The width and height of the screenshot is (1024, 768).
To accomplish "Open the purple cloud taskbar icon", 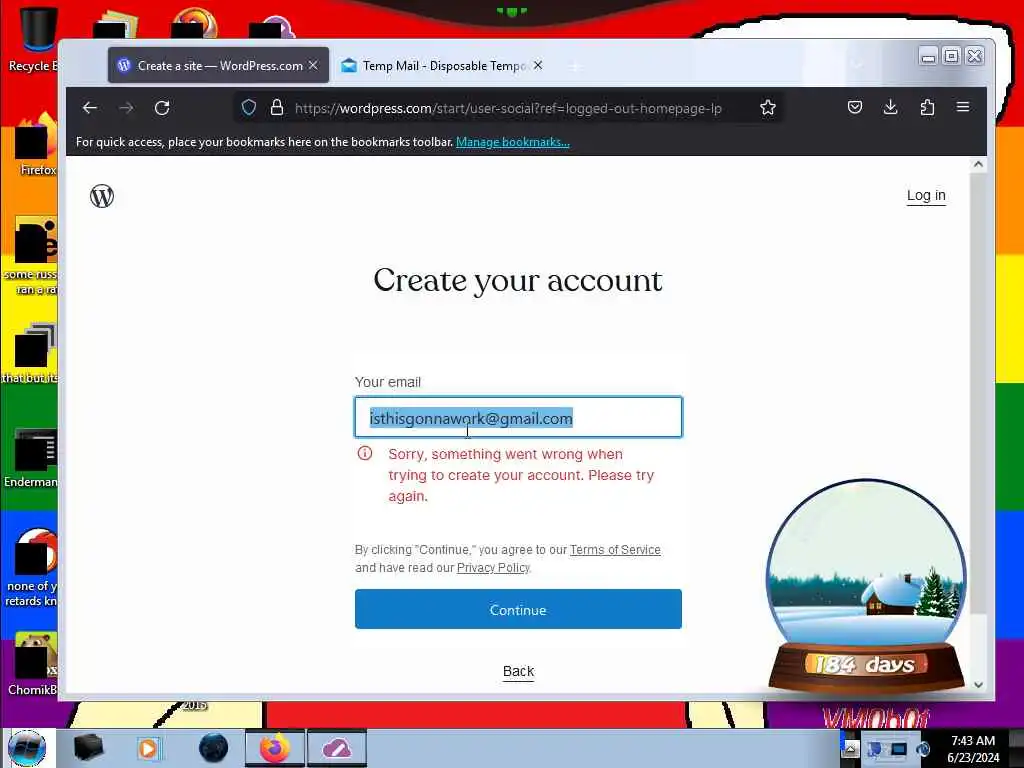I will coord(336,748).
